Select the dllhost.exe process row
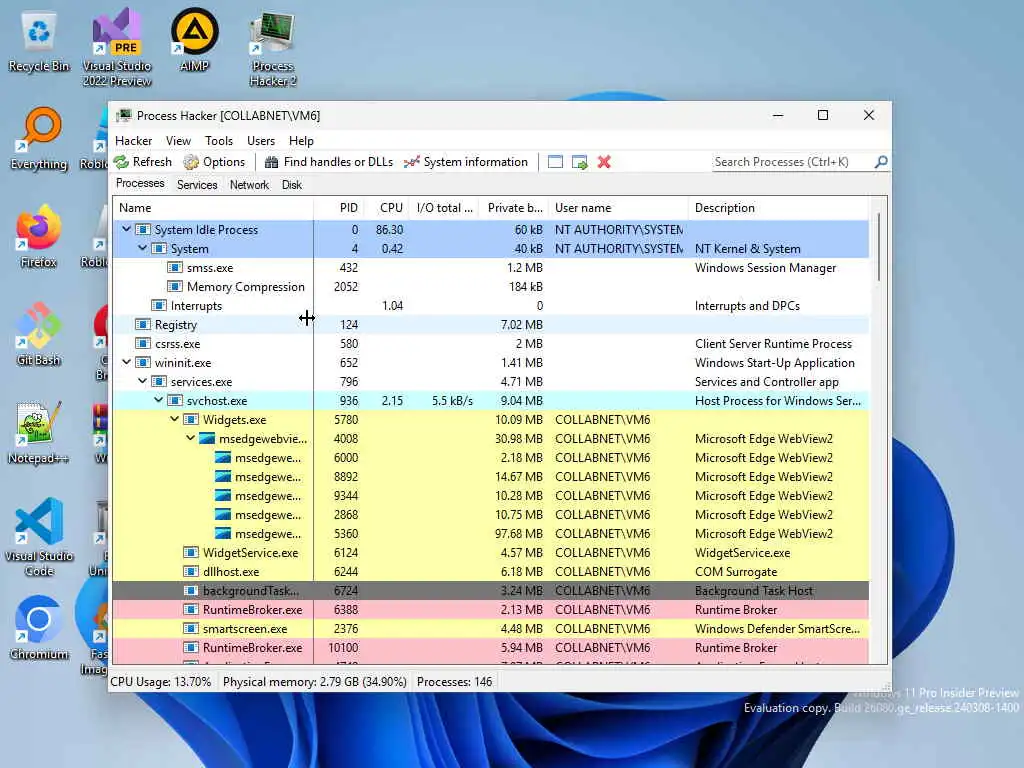Screen dimensions: 1024x768 point(490,571)
